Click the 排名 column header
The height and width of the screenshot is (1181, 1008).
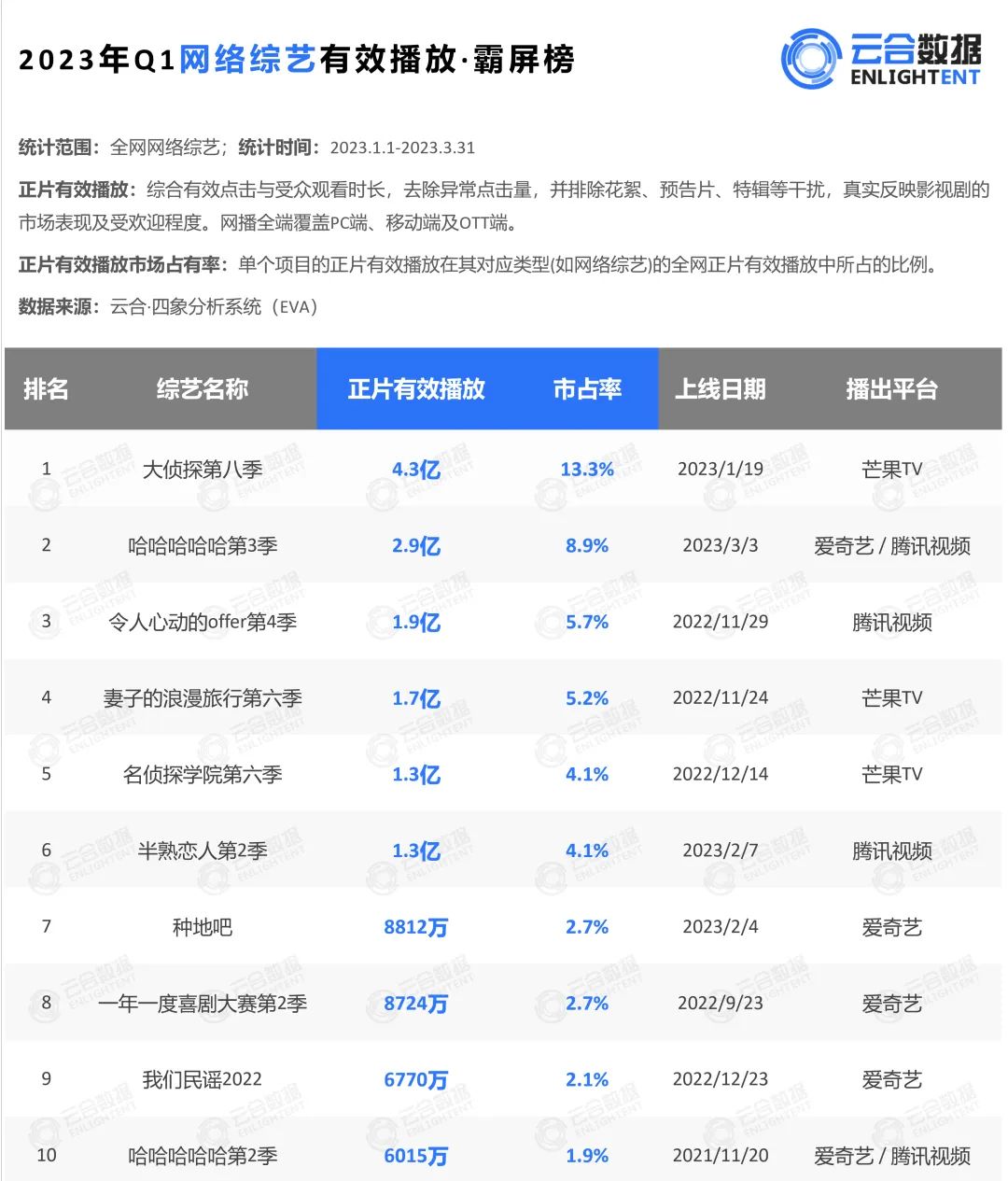[46, 389]
